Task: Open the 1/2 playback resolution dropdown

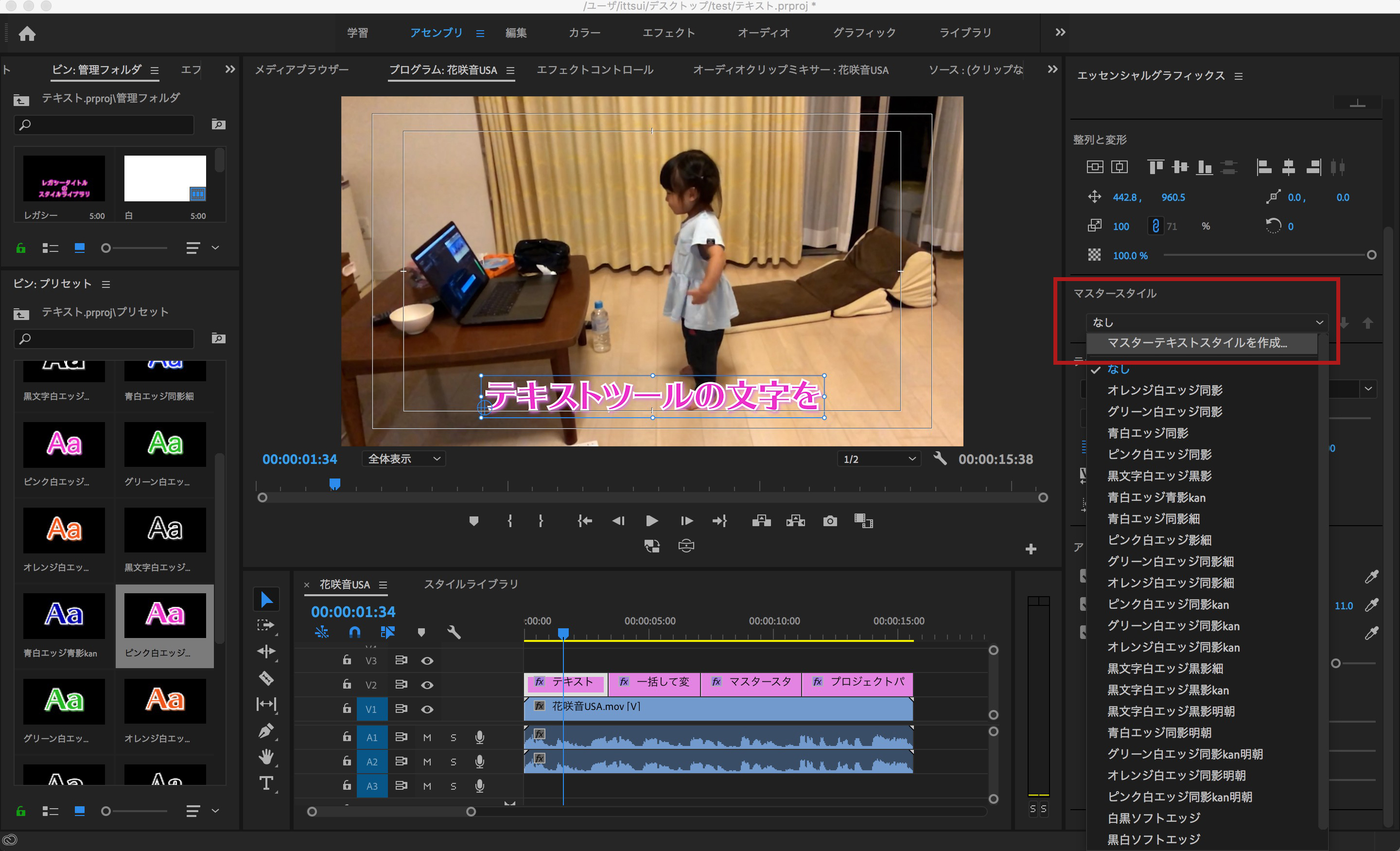Action: [x=878, y=459]
